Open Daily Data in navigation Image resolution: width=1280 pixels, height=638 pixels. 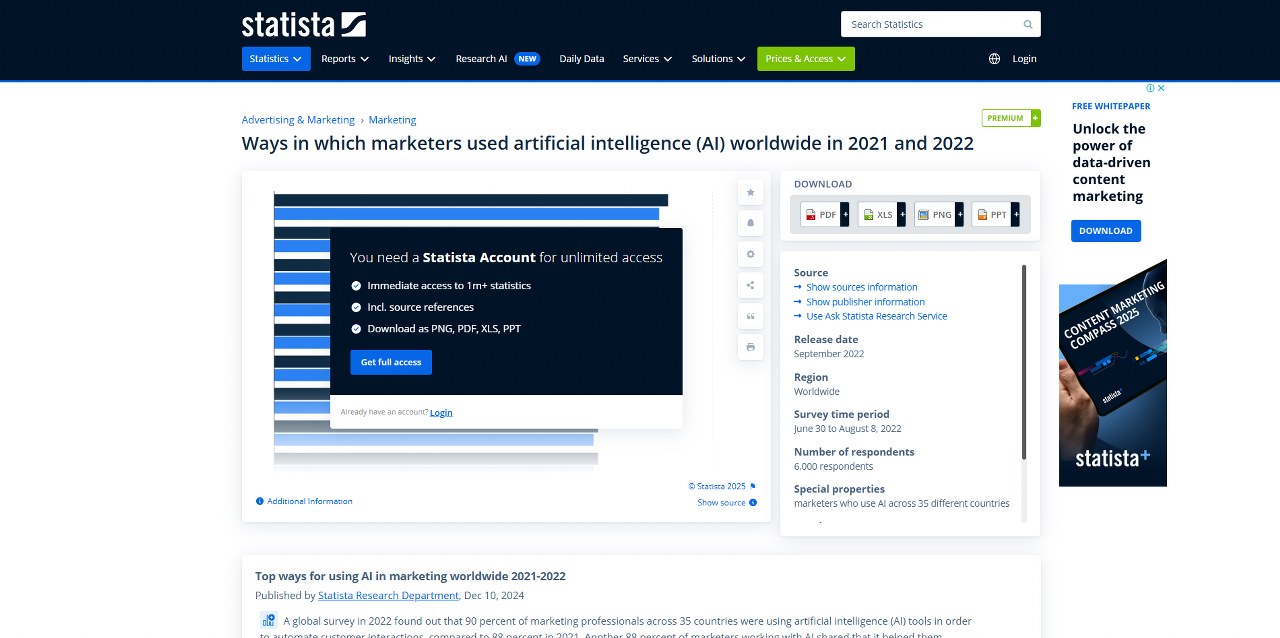tap(582, 59)
